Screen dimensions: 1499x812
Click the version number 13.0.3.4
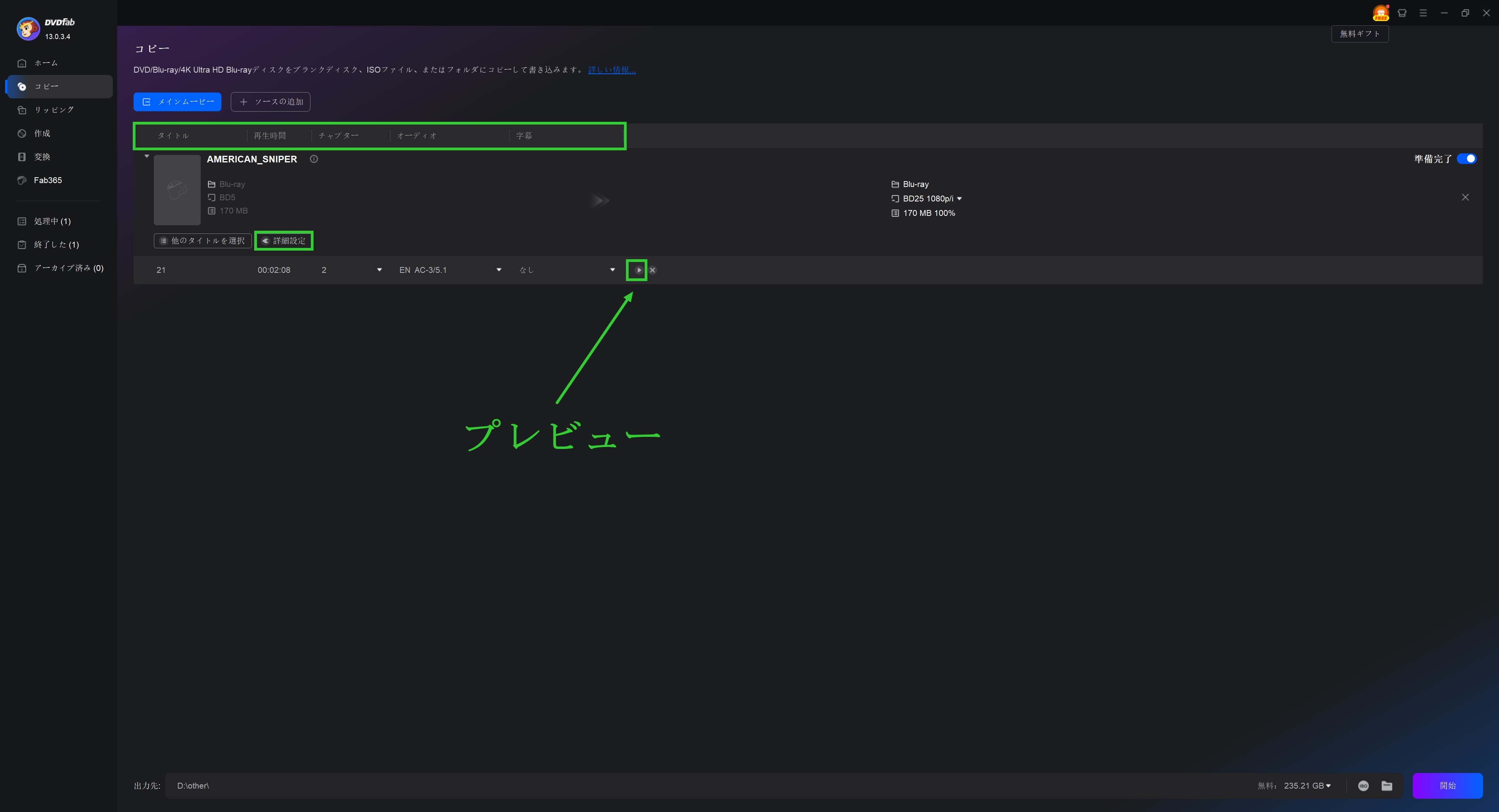(58, 37)
